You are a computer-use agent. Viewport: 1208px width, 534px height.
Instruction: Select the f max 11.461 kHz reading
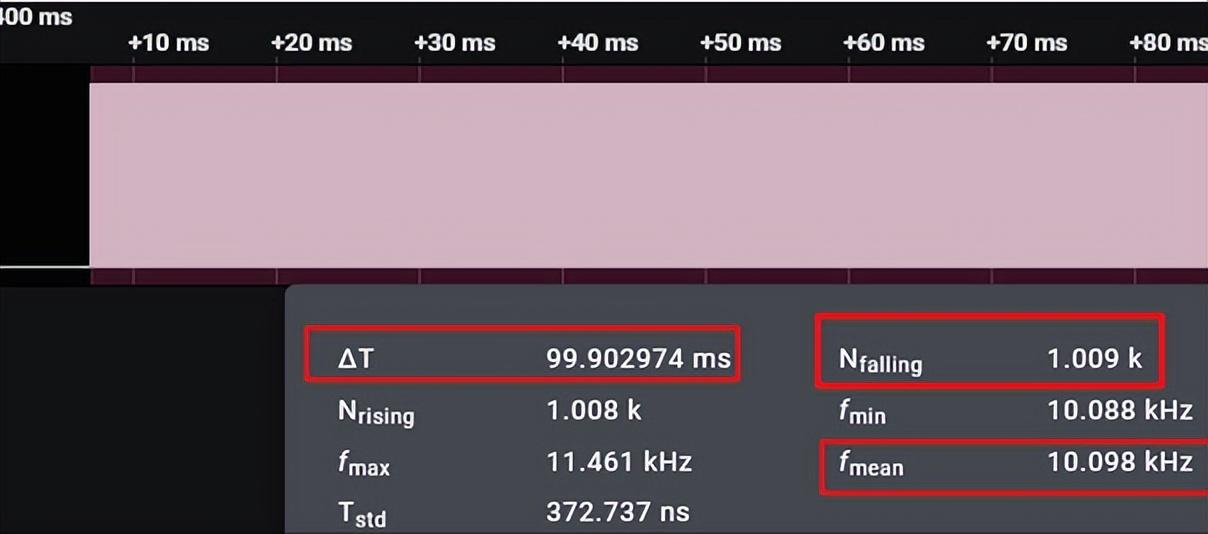[x=619, y=462]
